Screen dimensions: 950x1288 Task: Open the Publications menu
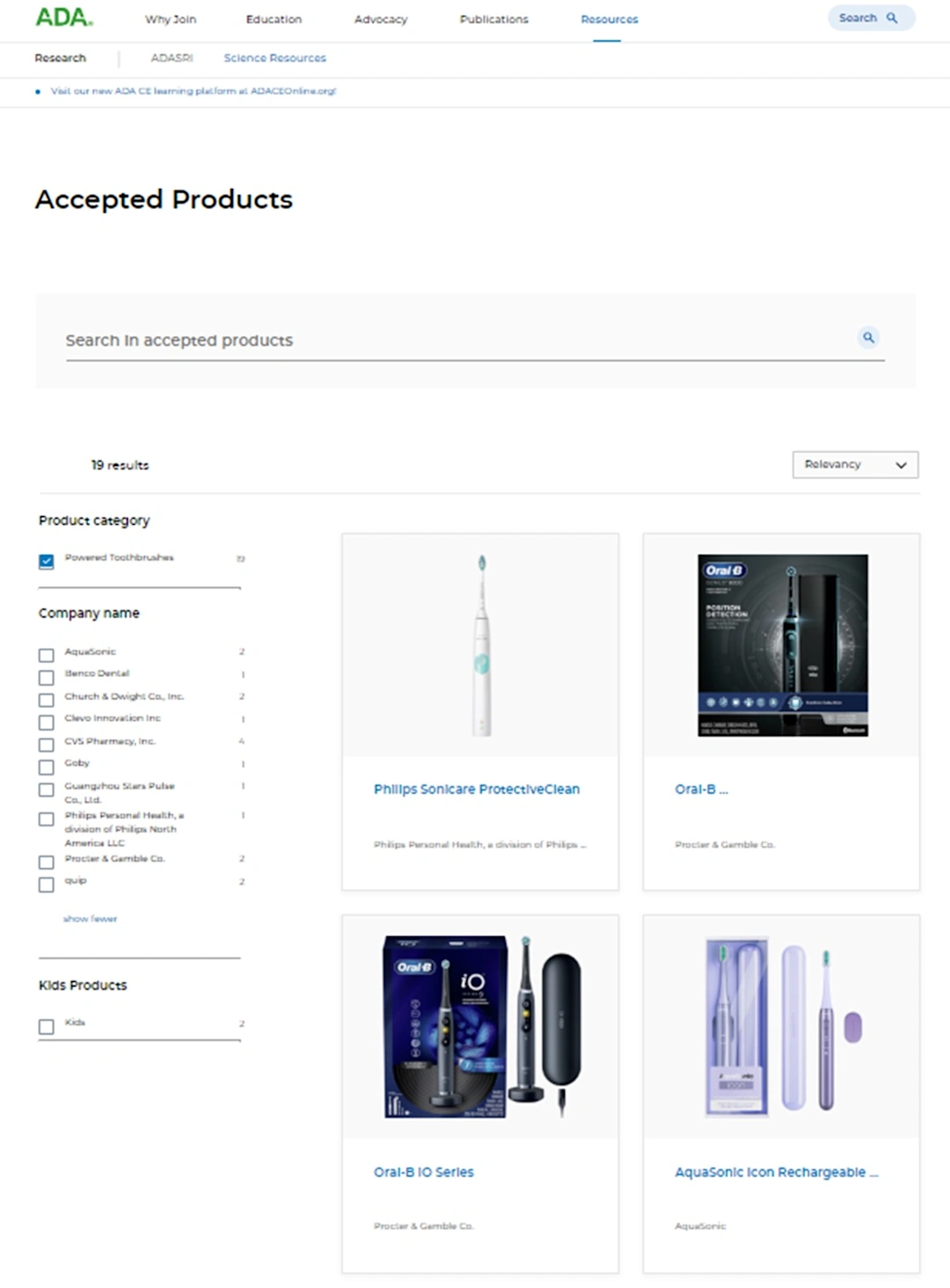click(x=494, y=19)
